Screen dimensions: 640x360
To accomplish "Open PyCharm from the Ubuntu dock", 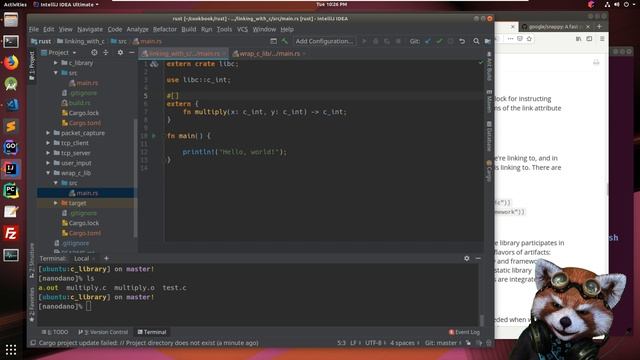I will (x=11, y=191).
